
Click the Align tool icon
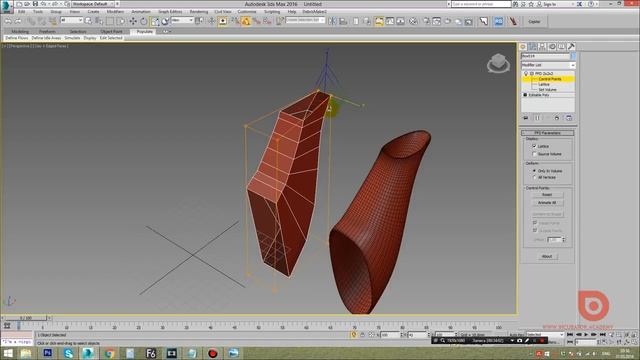pos(343,21)
